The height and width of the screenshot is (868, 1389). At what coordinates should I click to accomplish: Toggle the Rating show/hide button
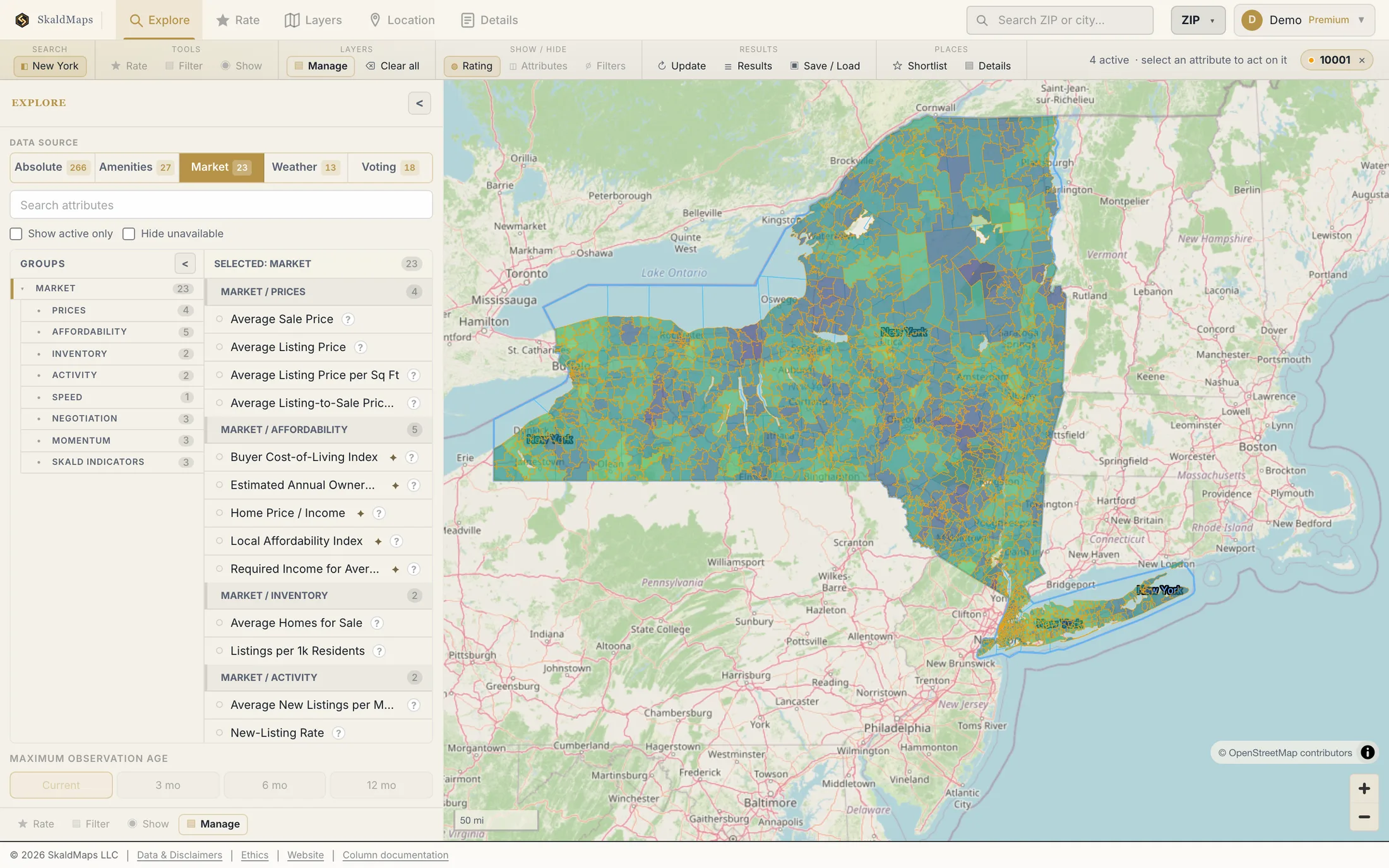pos(472,66)
